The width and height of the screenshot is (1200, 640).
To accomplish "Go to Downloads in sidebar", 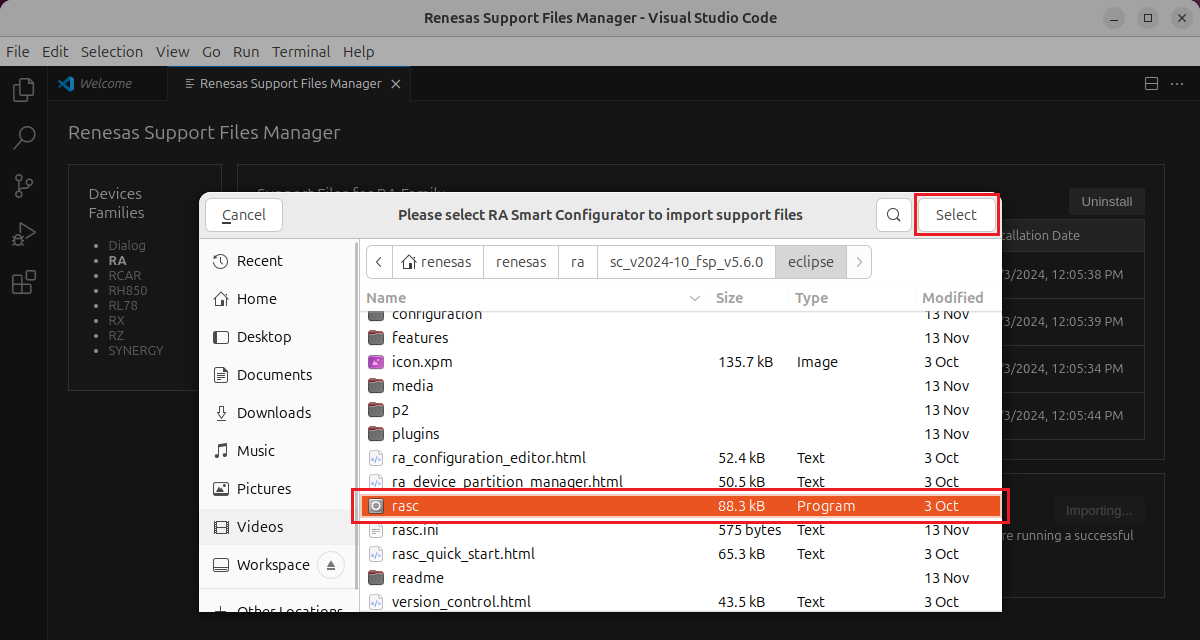I will pyautogui.click(x=279, y=413).
